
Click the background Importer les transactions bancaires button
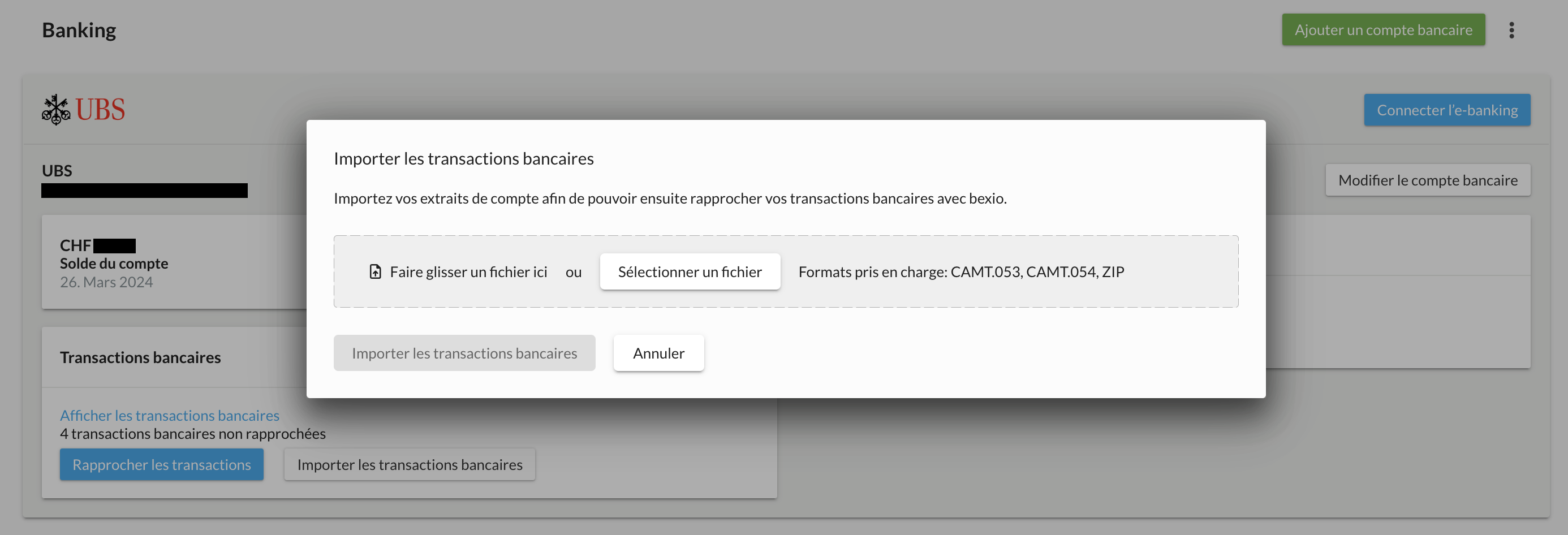410,464
